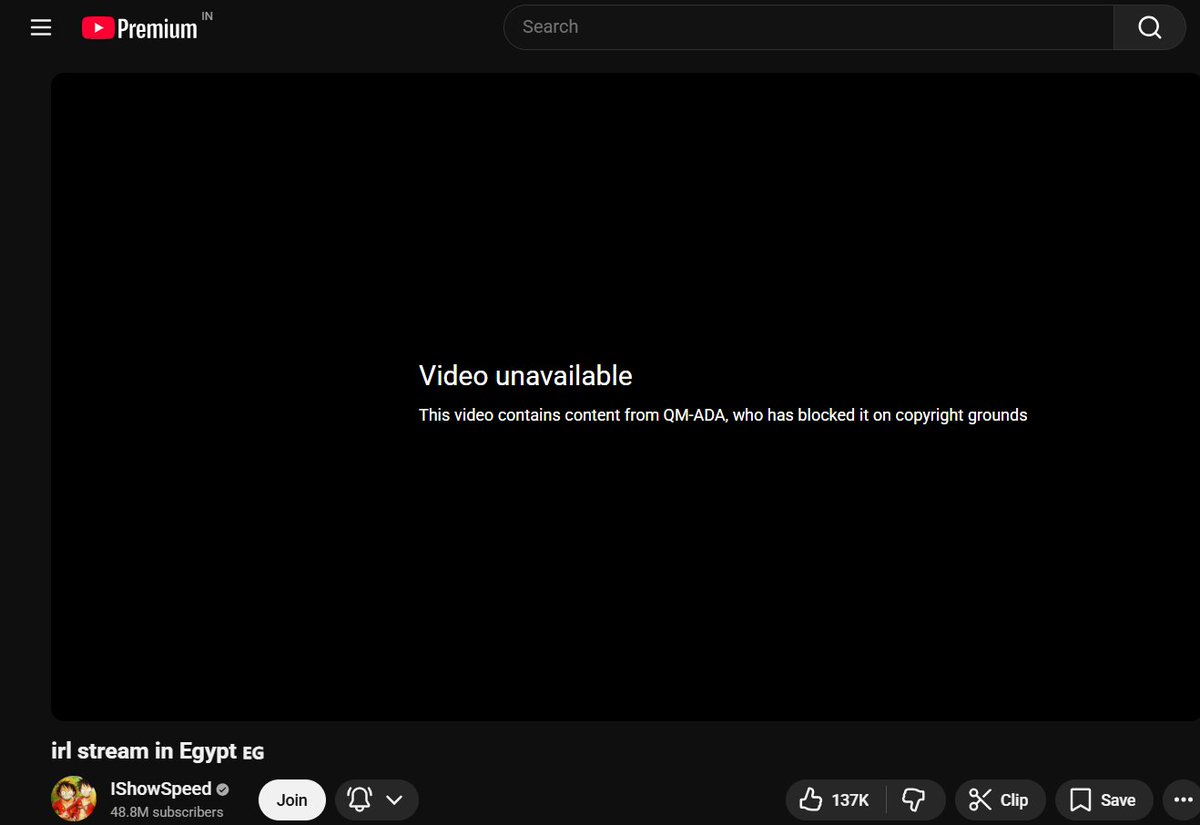This screenshot has height=825, width=1200.
Task: Expand the notification bell dropdown
Action: tap(376, 800)
